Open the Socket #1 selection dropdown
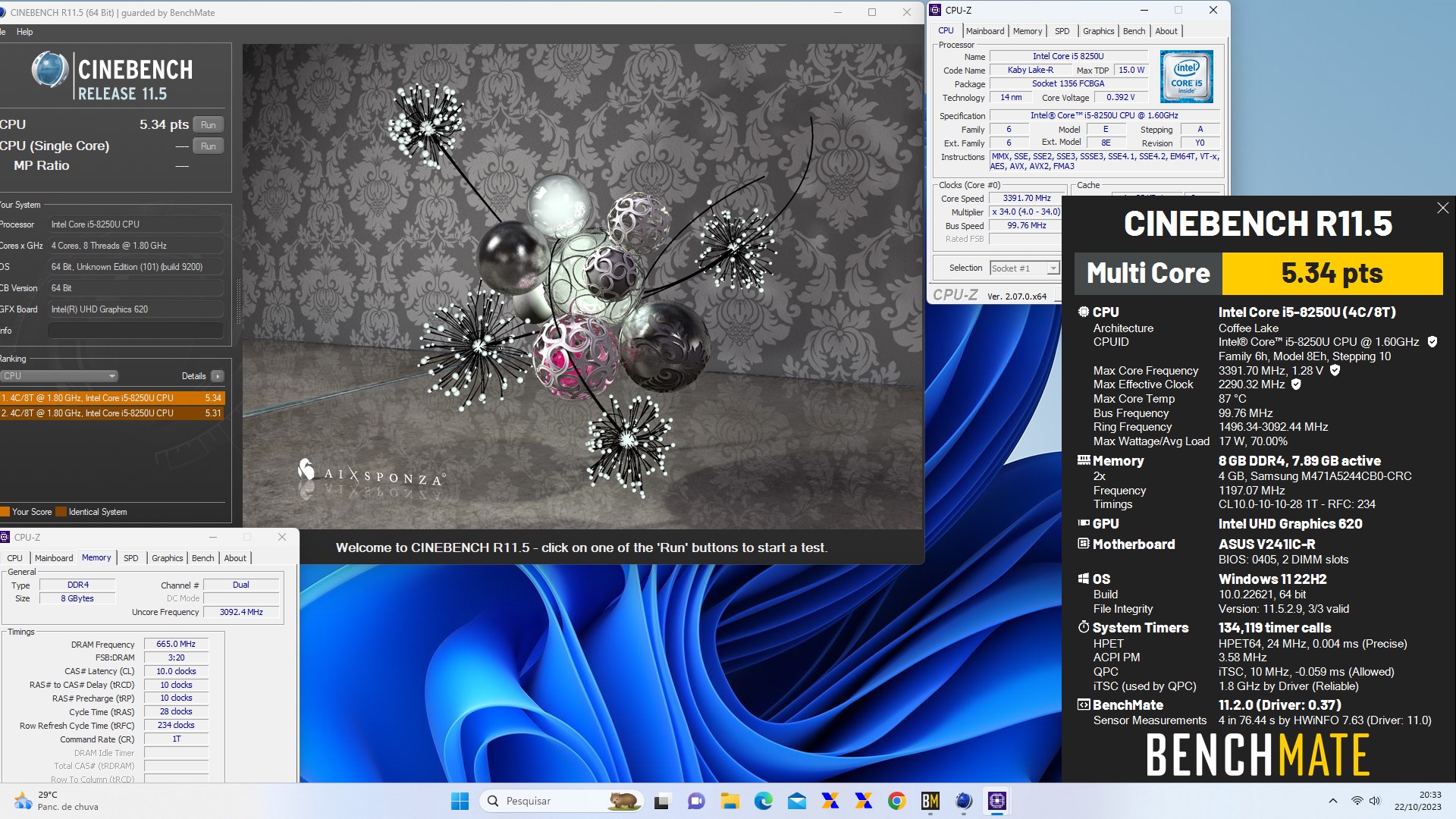1456x819 pixels. point(1025,268)
